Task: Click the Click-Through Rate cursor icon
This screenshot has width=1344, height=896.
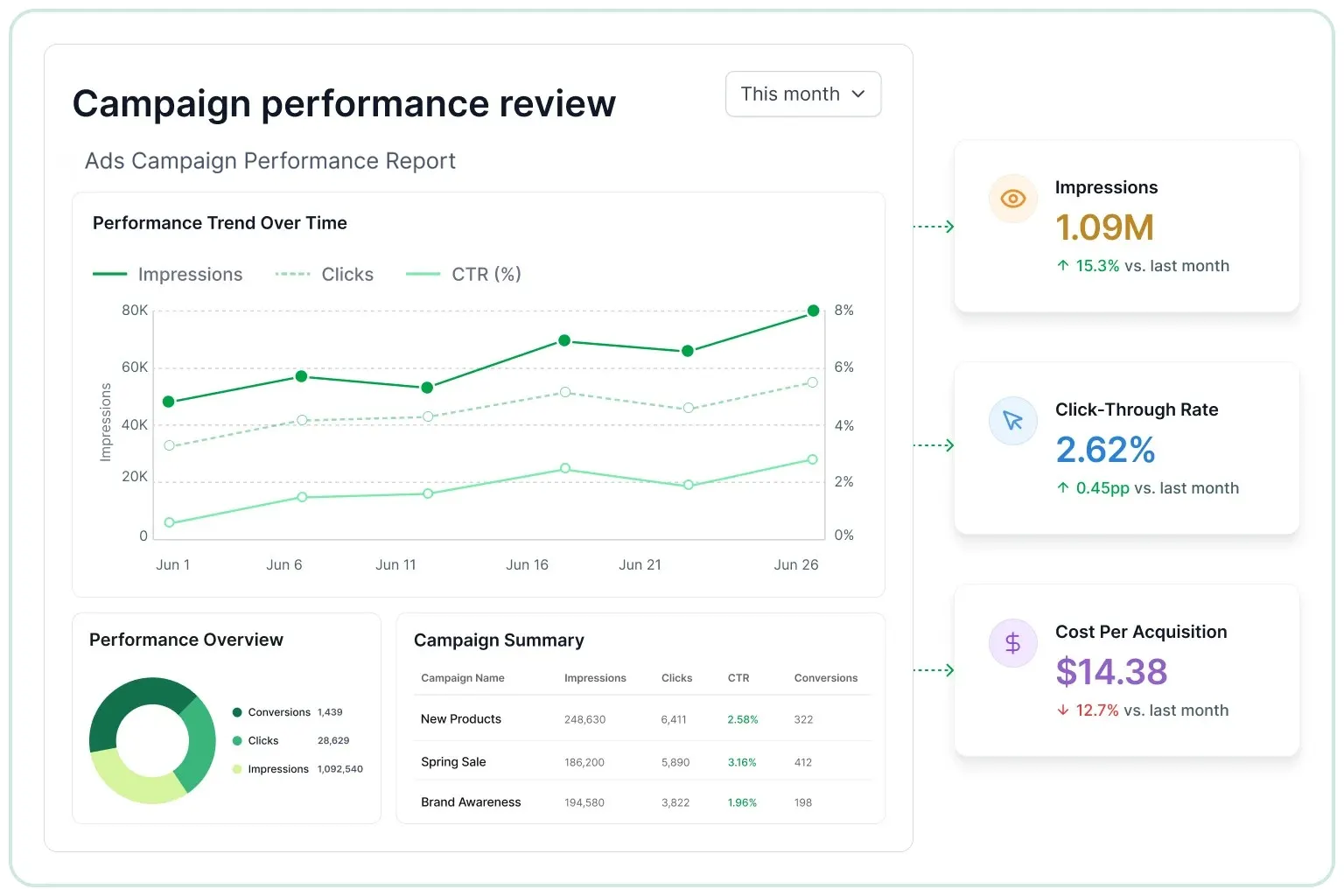Action: coord(1012,421)
